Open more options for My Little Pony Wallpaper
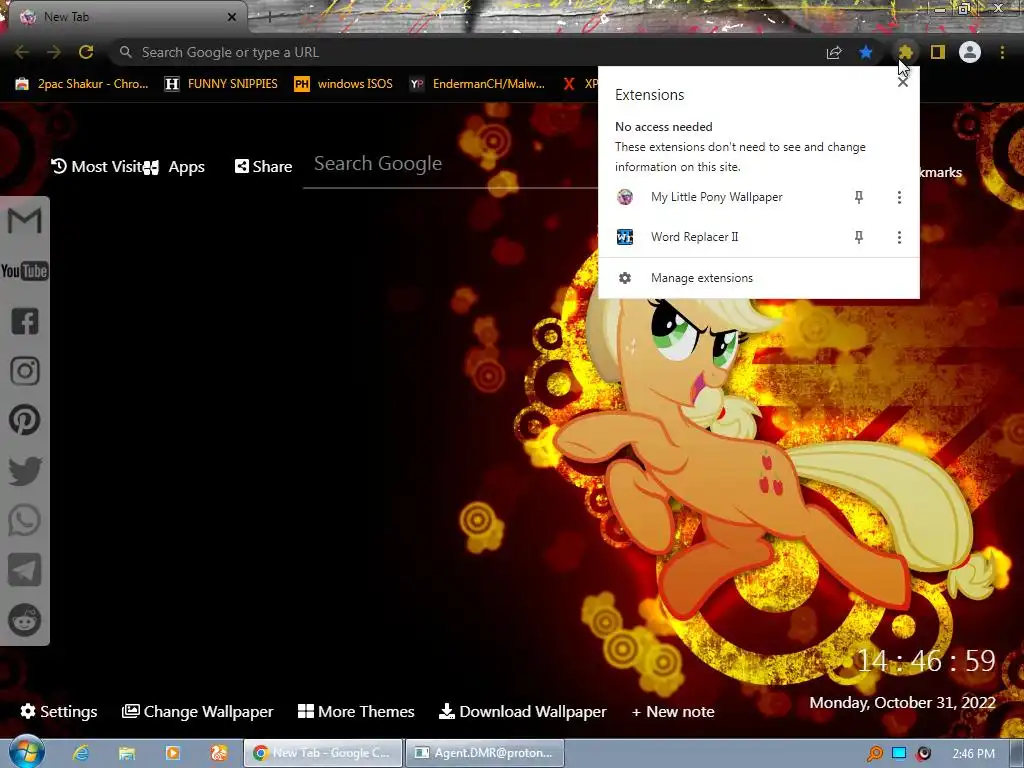 (x=899, y=197)
